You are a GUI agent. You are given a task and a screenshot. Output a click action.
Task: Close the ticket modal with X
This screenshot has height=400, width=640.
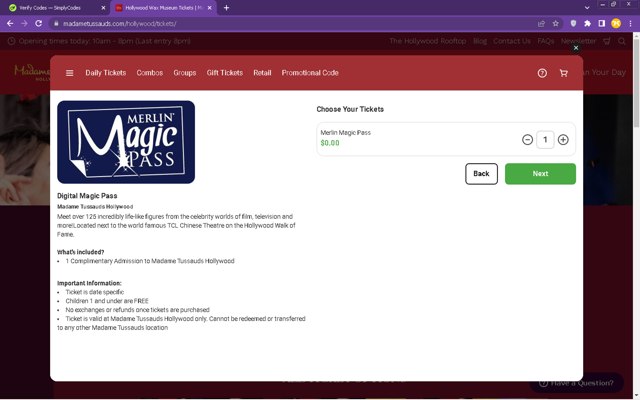click(576, 48)
